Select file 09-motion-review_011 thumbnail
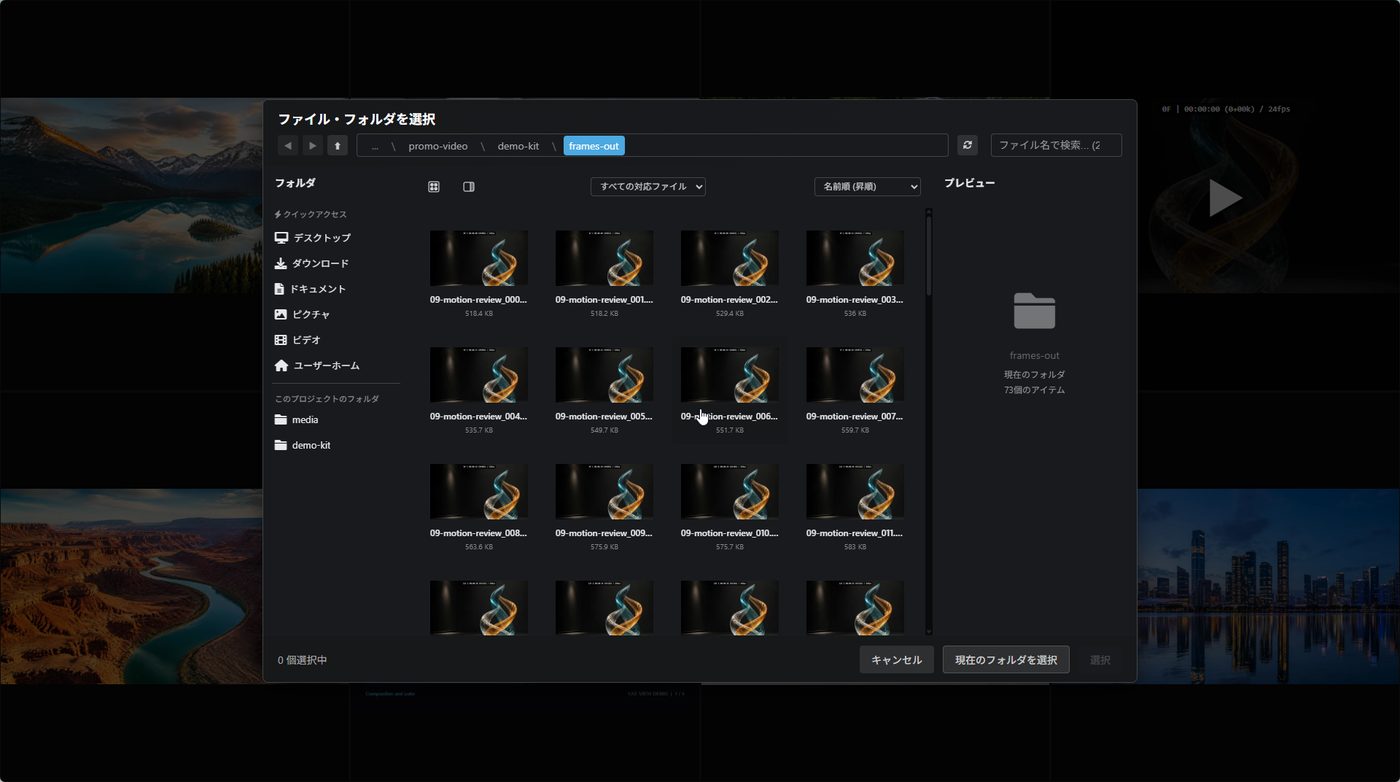Screen dimensions: 1400x782 point(855,492)
